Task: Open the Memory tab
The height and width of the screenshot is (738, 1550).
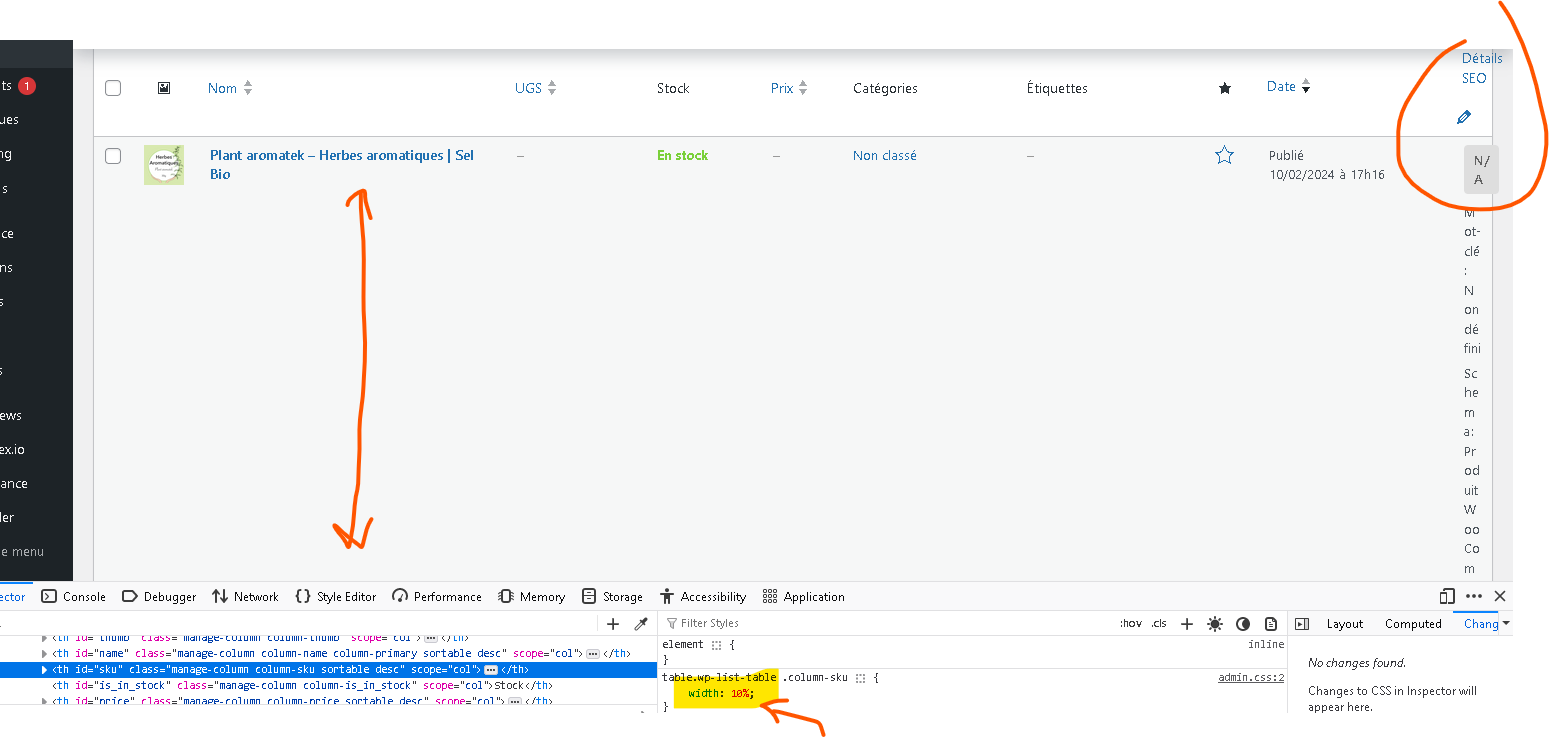Action: 532,596
